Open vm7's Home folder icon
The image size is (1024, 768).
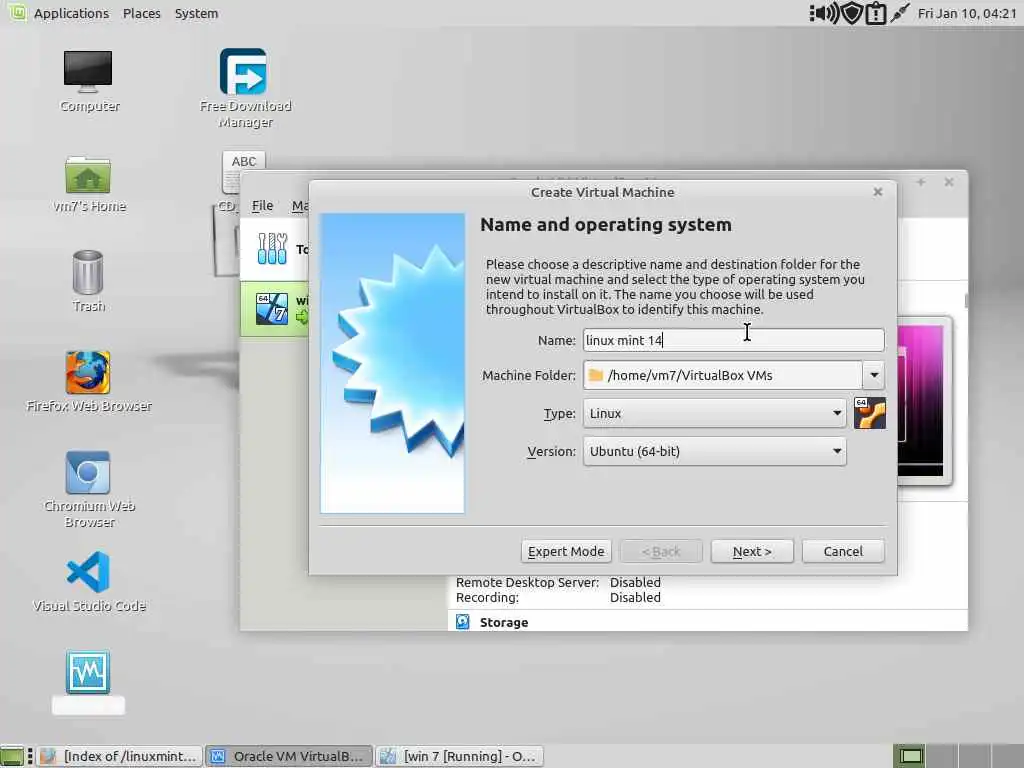point(88,175)
